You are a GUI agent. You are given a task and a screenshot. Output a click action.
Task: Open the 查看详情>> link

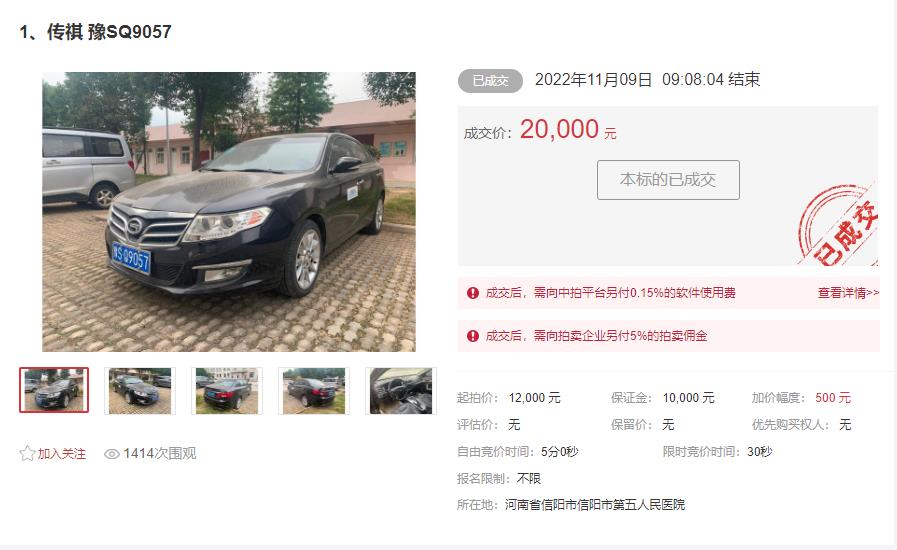tap(848, 293)
